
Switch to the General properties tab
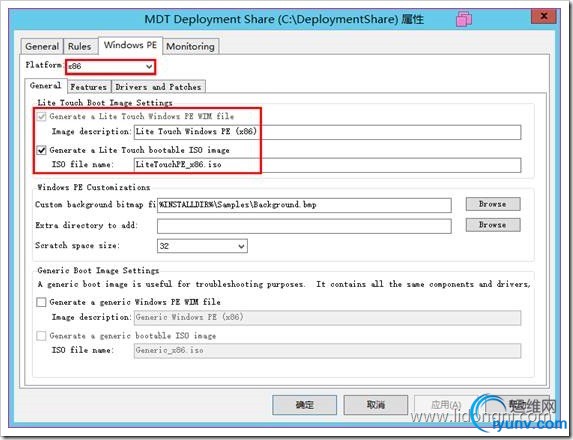pos(42,46)
